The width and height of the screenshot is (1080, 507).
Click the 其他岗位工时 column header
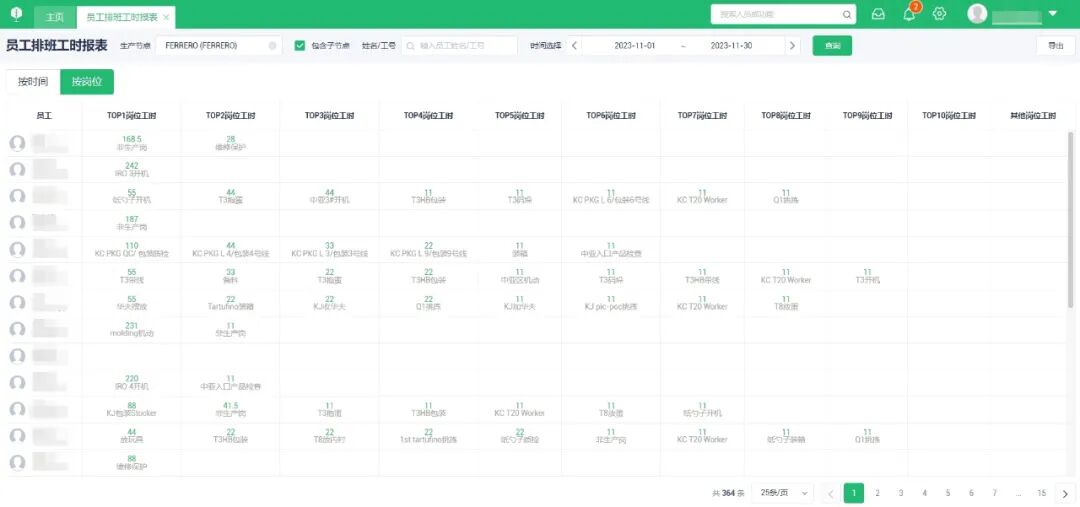1032,116
